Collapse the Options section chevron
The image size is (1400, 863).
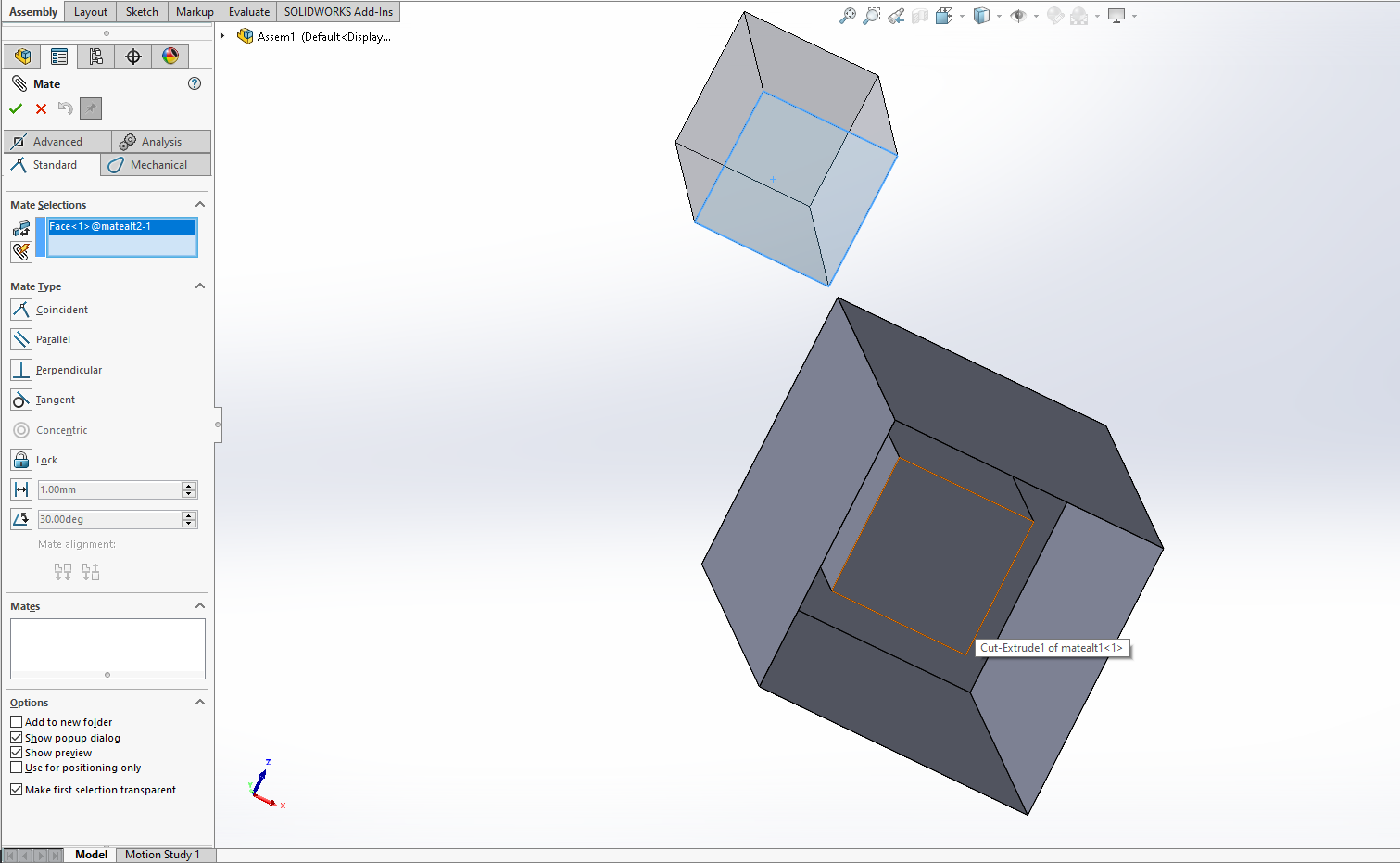[x=199, y=703]
